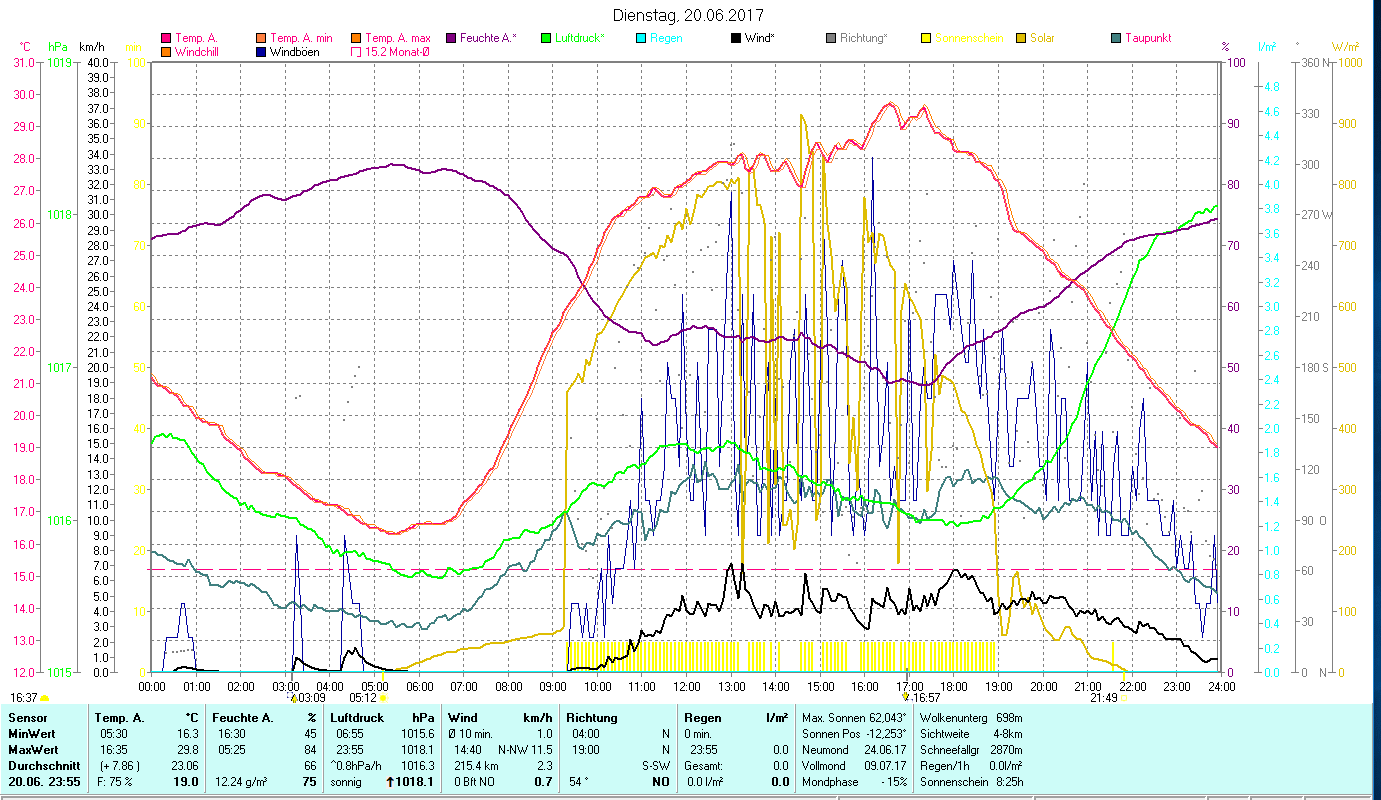
Task: Click the pressure trend arrow beside 1018.1
Action: pyautogui.click(x=390, y=782)
